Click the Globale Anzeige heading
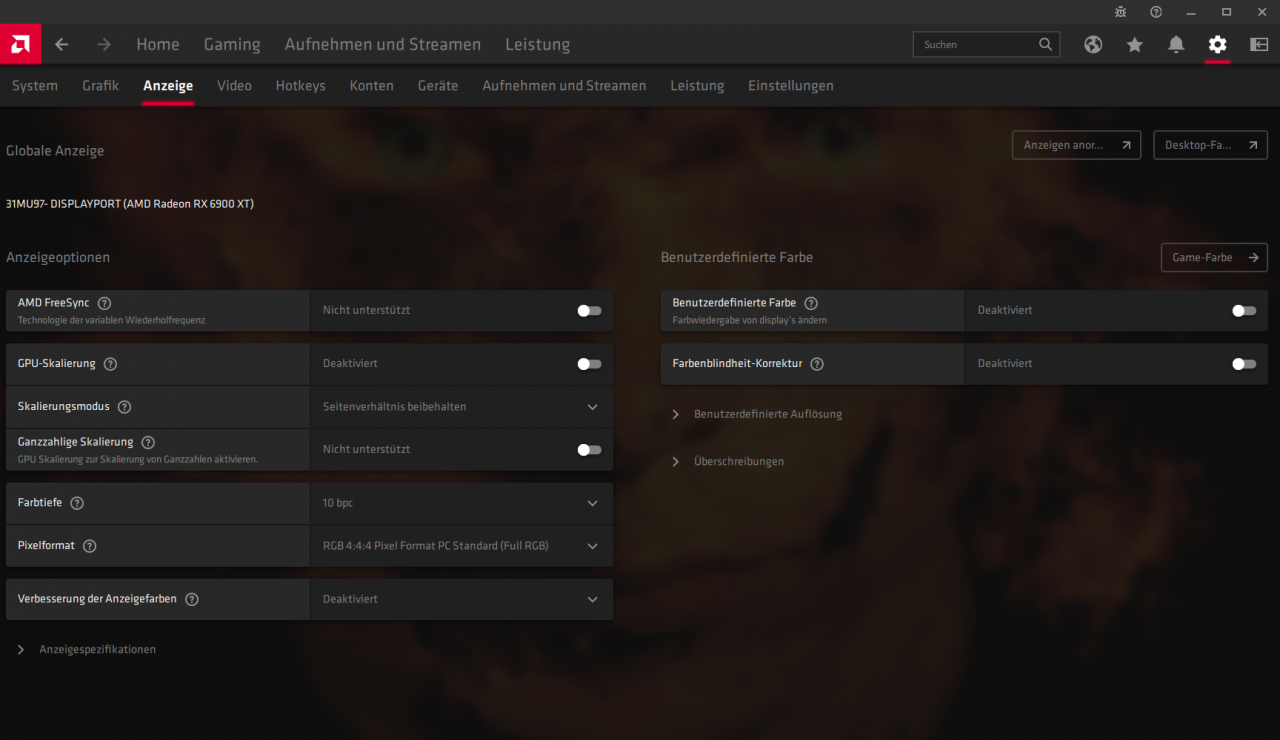This screenshot has width=1280, height=740. [x=55, y=151]
